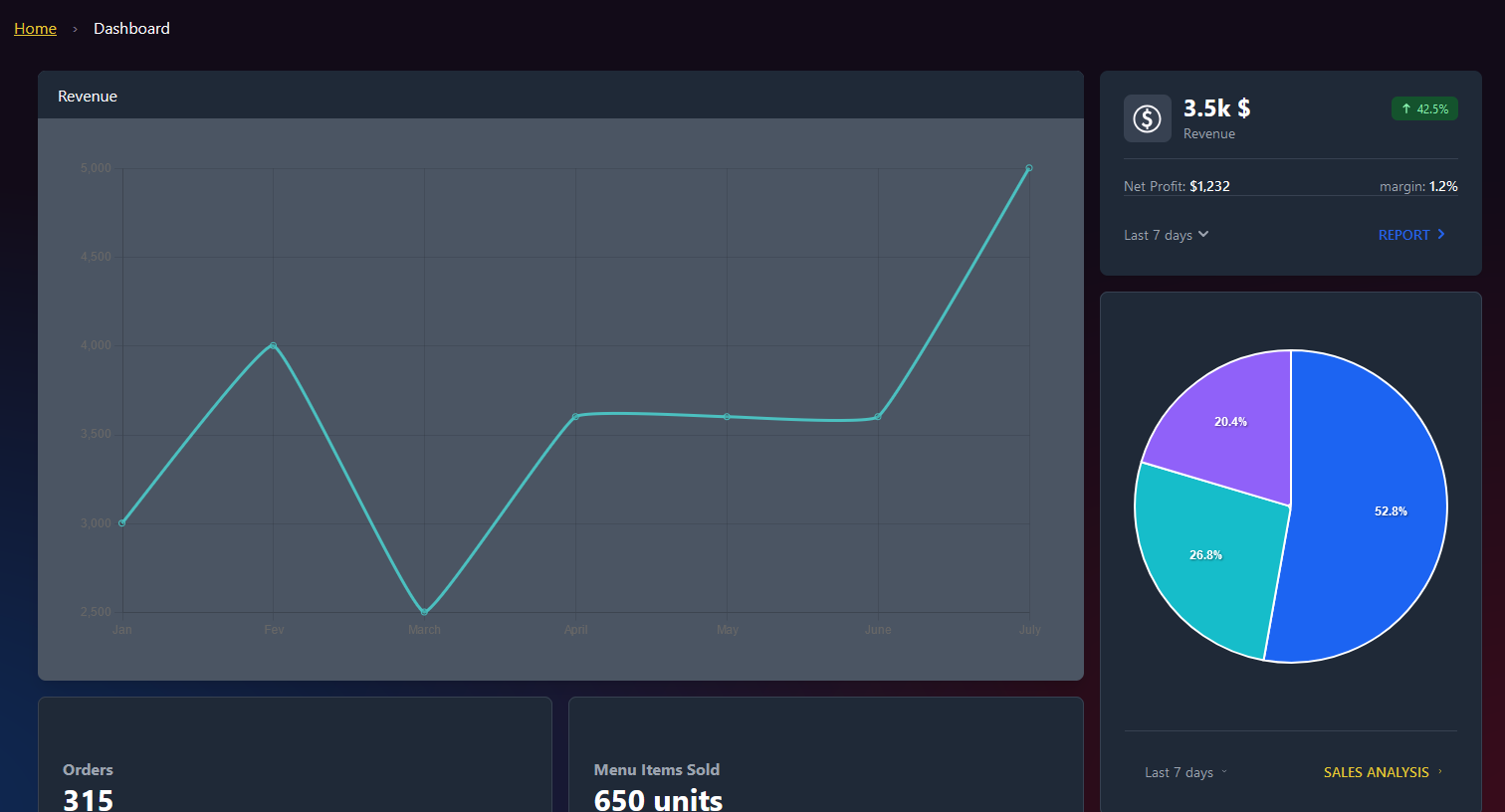
Task: Open Last 7 days dropdown under pie chart
Action: tap(1186, 772)
